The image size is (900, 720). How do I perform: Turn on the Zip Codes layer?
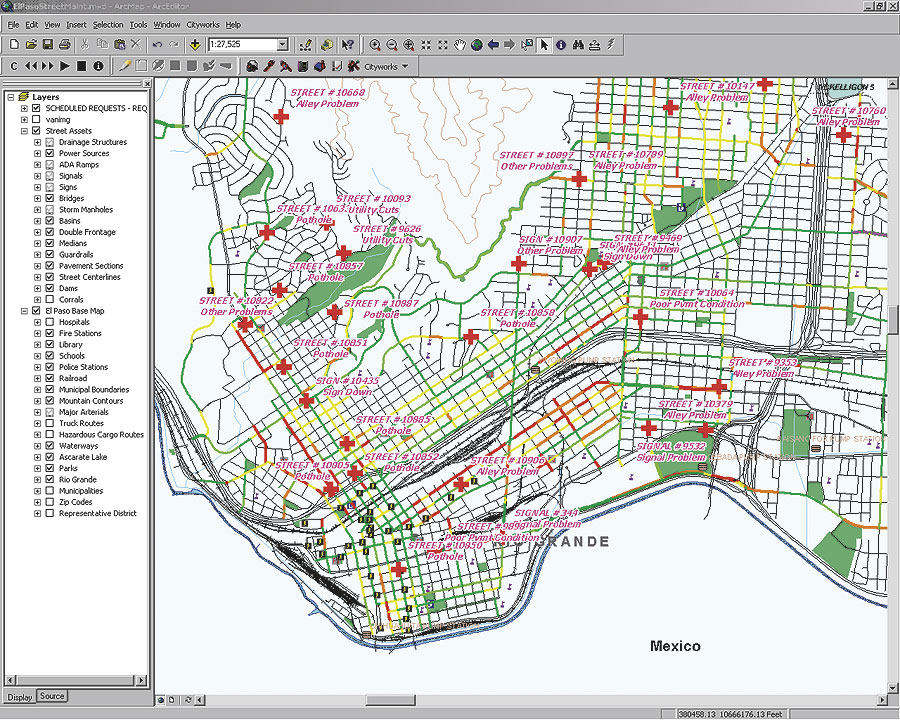tap(49, 502)
